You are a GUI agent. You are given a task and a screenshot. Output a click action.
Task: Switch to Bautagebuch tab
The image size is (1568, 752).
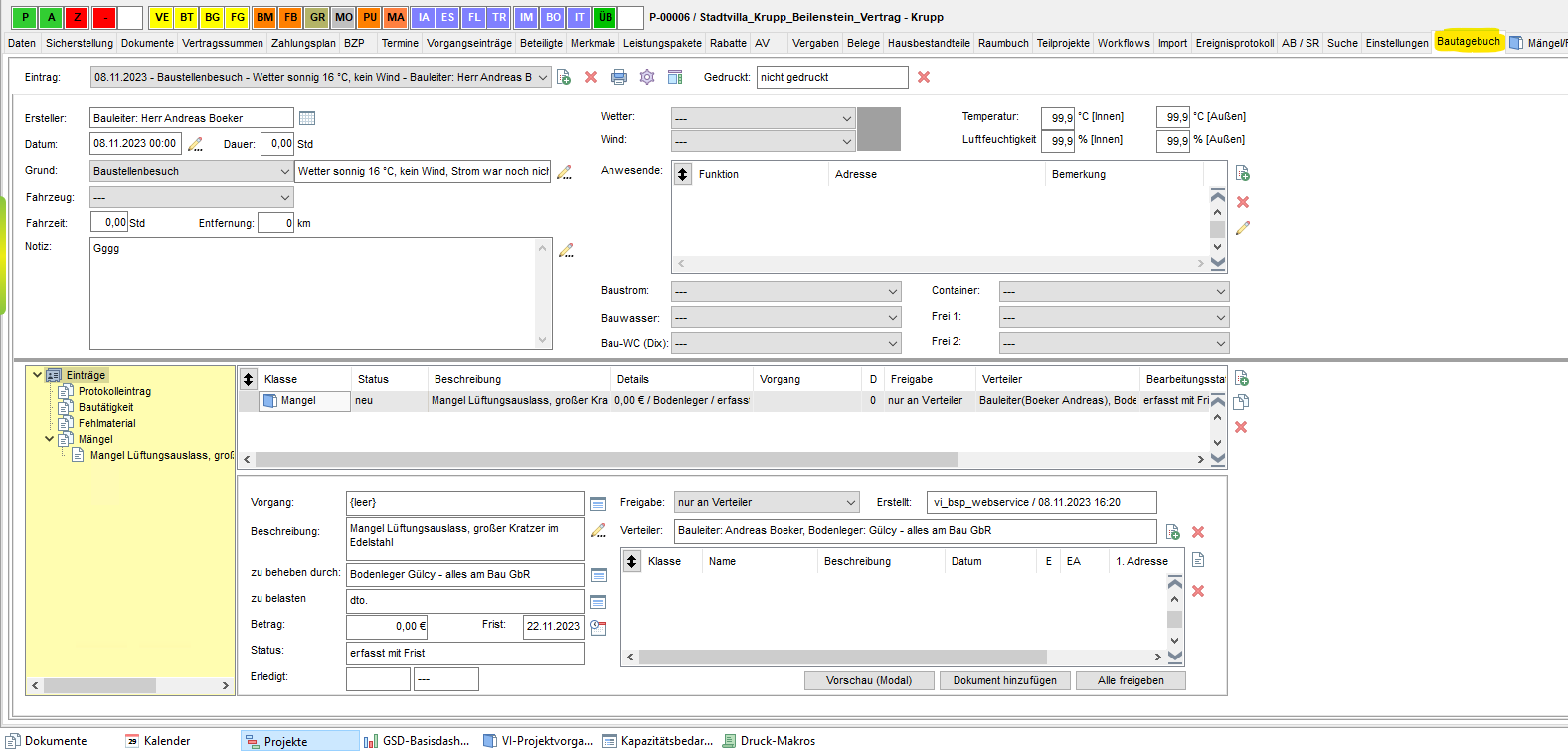[x=1469, y=41]
